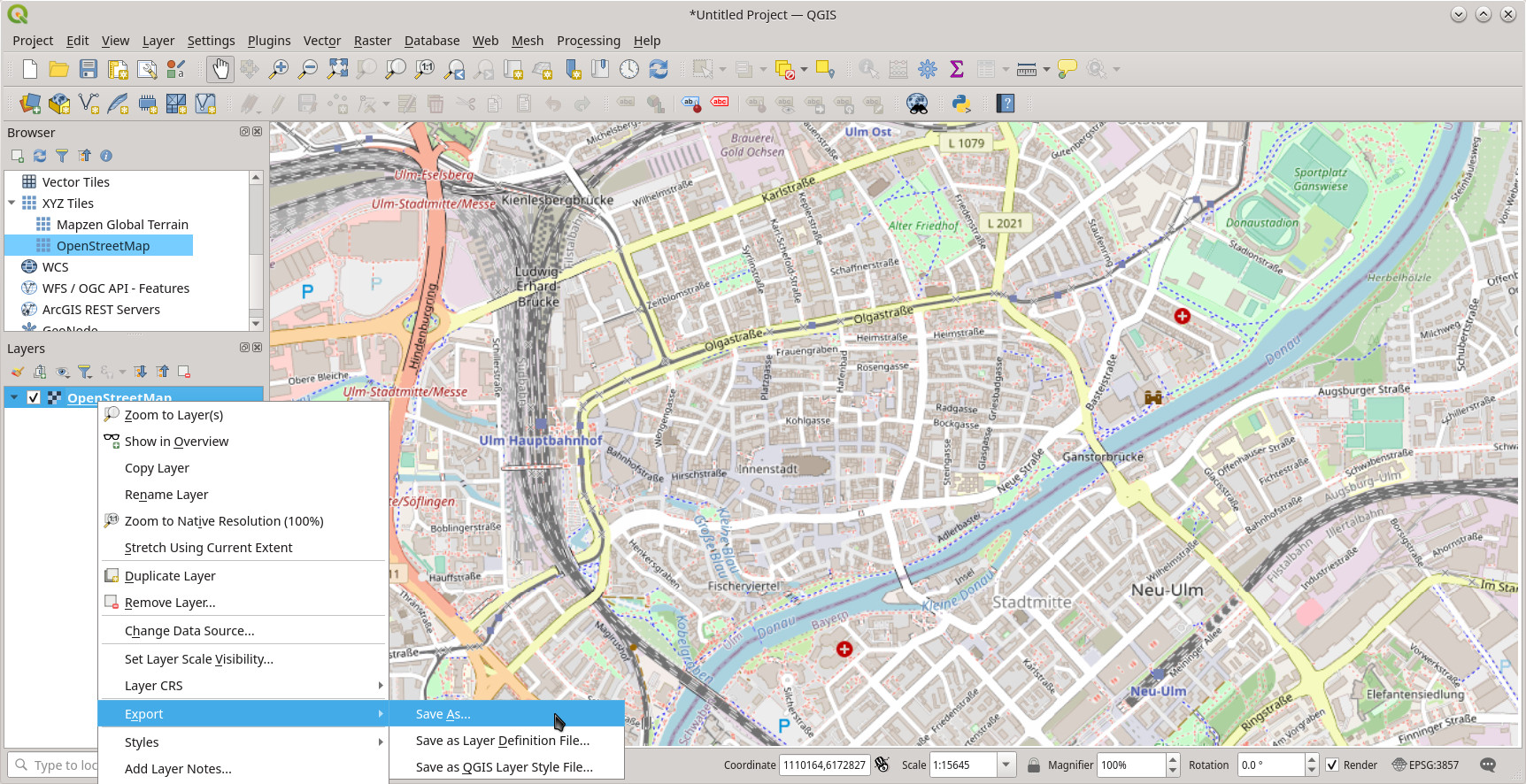Open Temporal Controller clock icon
Image resolution: width=1526 pixels, height=784 pixels.
tap(629, 69)
